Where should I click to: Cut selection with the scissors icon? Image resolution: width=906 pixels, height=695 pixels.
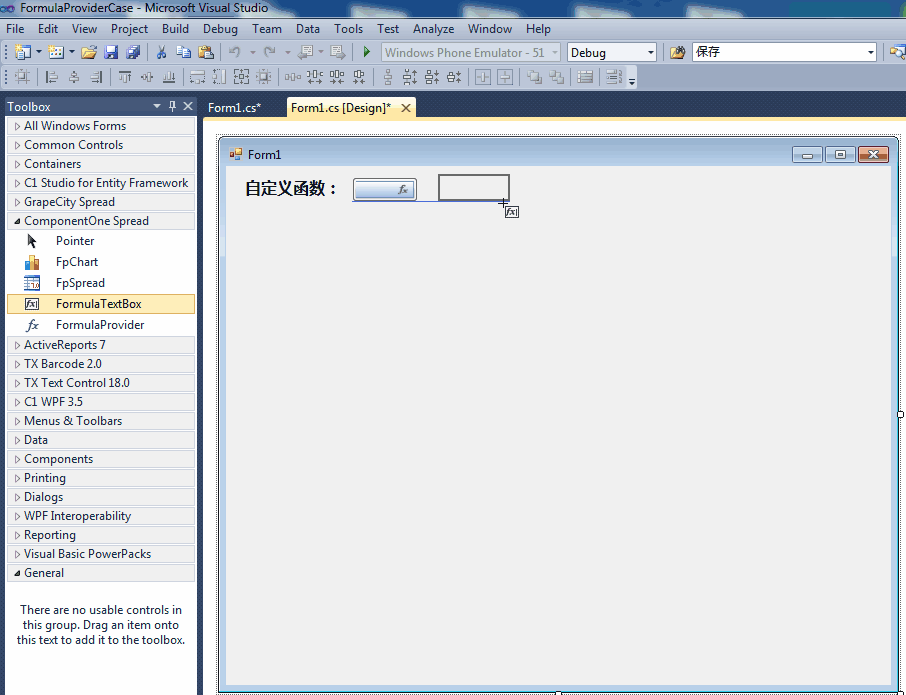[x=161, y=53]
